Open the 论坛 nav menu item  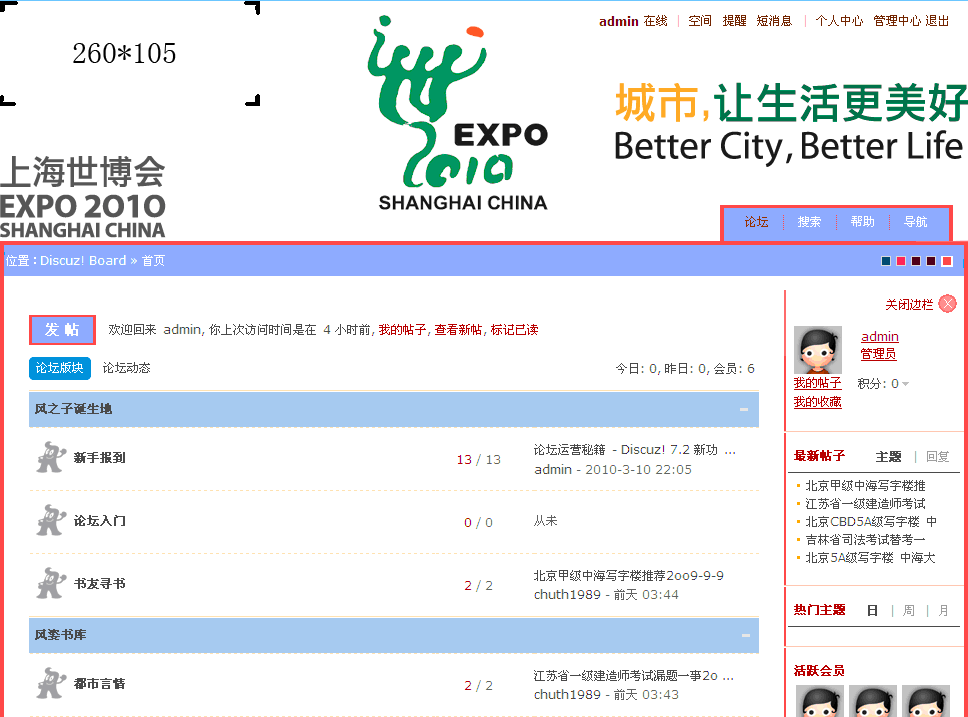pyautogui.click(x=756, y=222)
